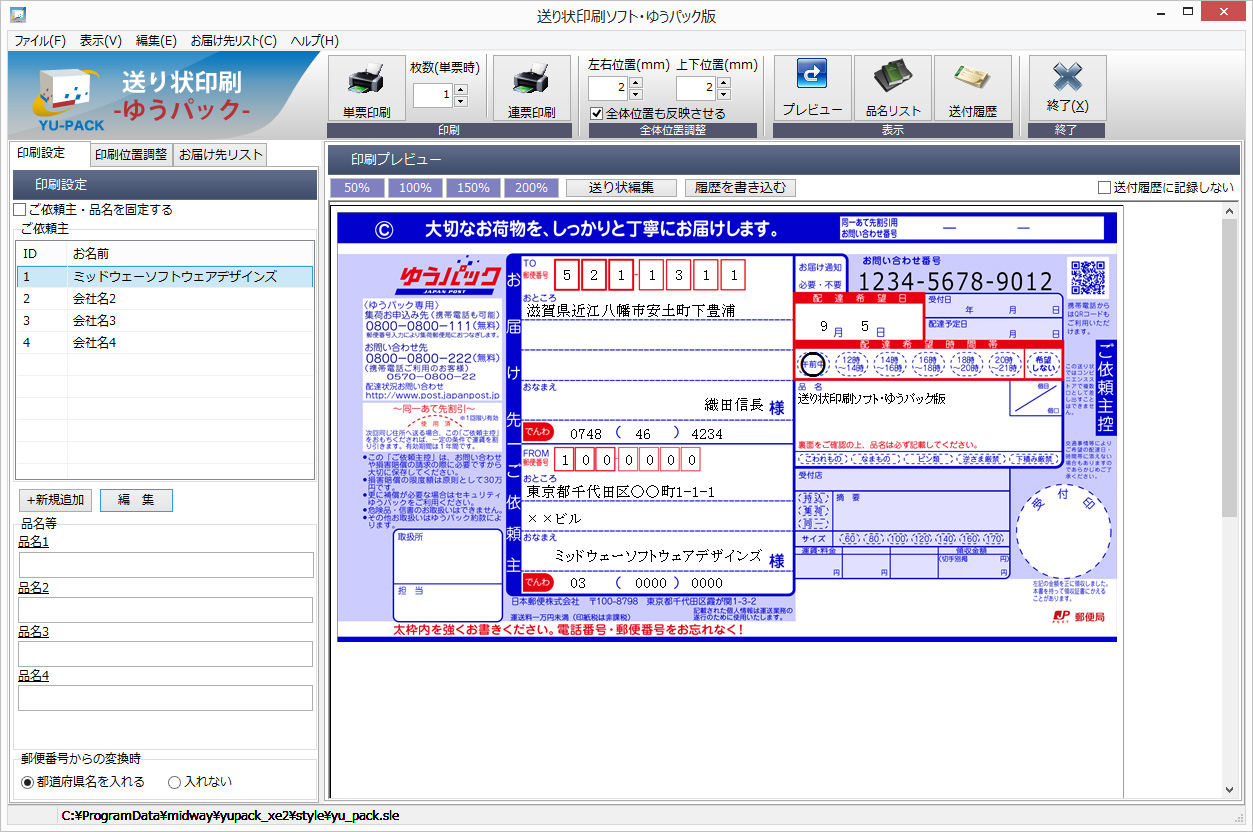Viewport: 1253px width, 832px height.
Task: Click 編集 button under sender list
Action: click(x=136, y=500)
